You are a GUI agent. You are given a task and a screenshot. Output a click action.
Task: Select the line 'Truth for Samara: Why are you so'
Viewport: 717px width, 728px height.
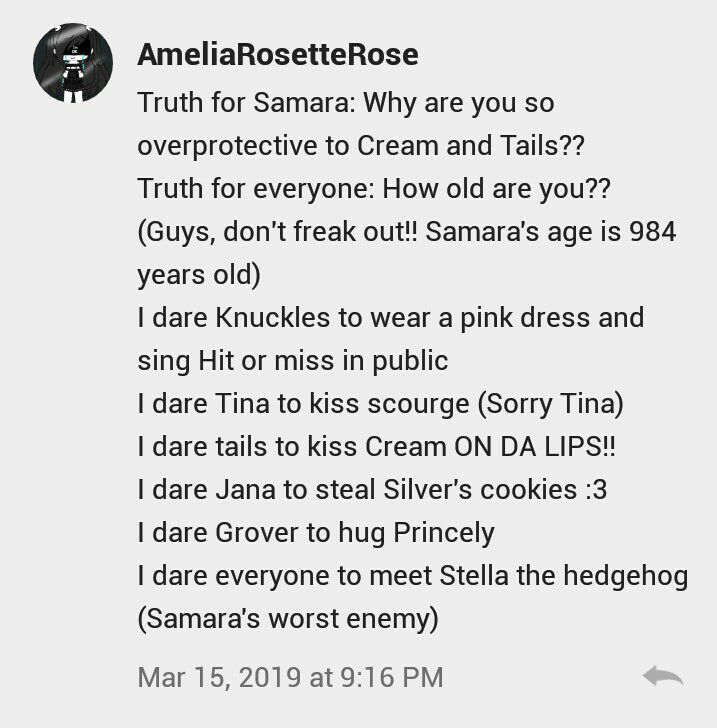point(346,103)
